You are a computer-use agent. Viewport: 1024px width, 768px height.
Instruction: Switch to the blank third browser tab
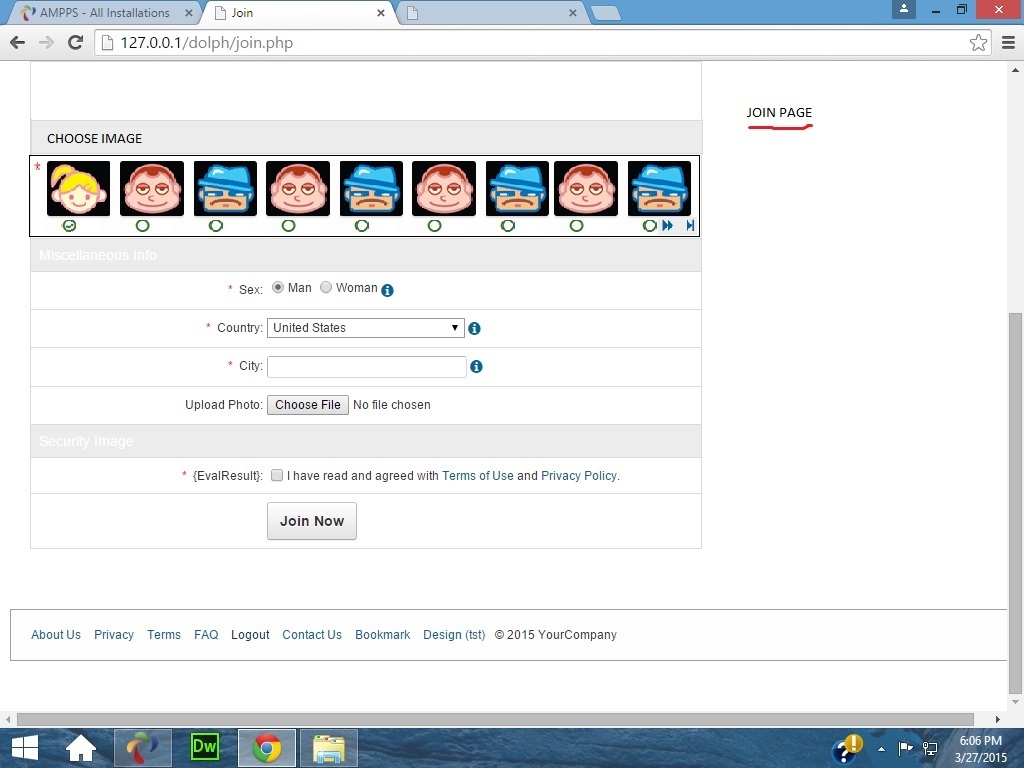(490, 12)
